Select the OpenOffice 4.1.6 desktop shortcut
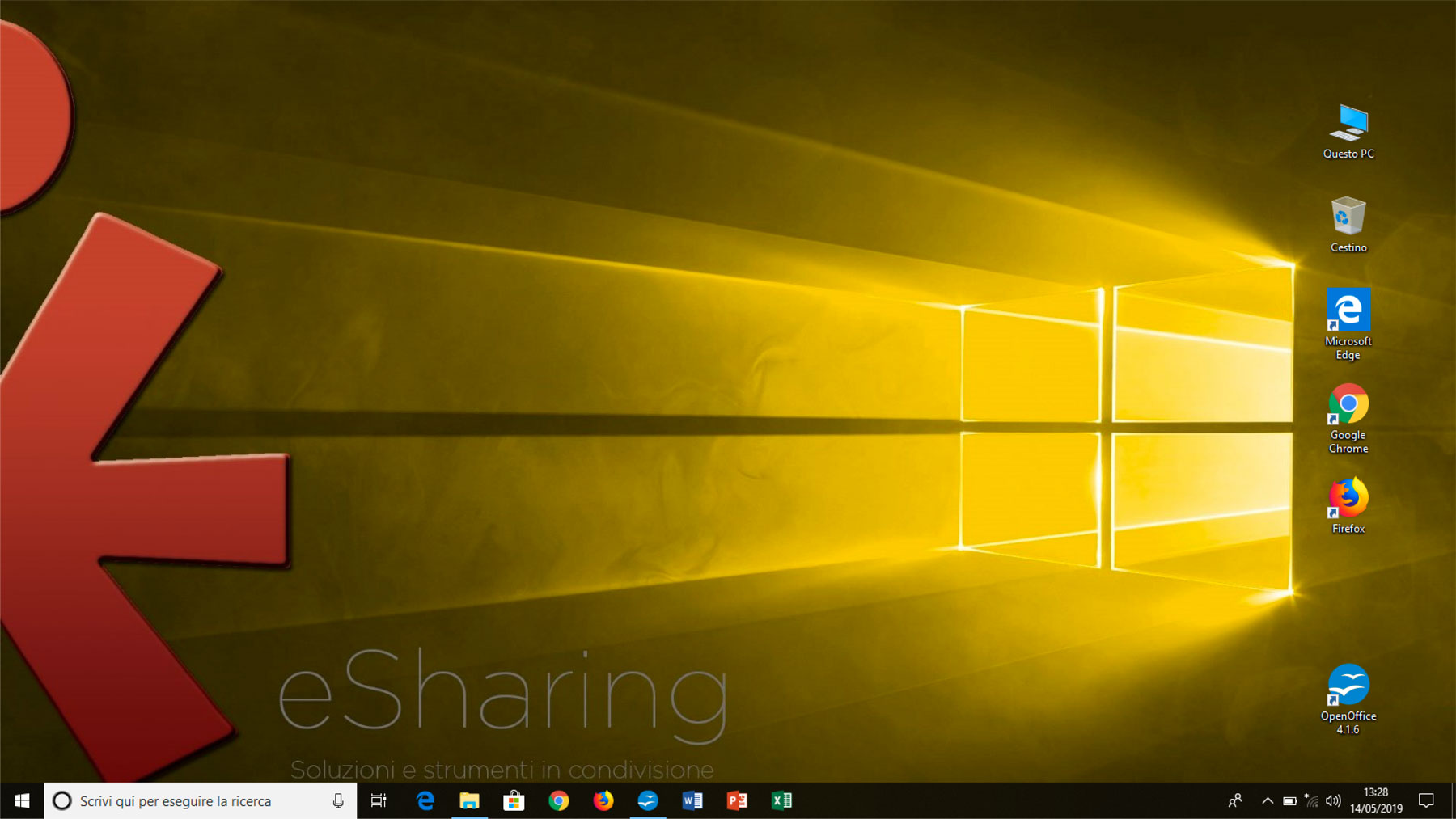The height and width of the screenshot is (819, 1456). click(x=1348, y=699)
